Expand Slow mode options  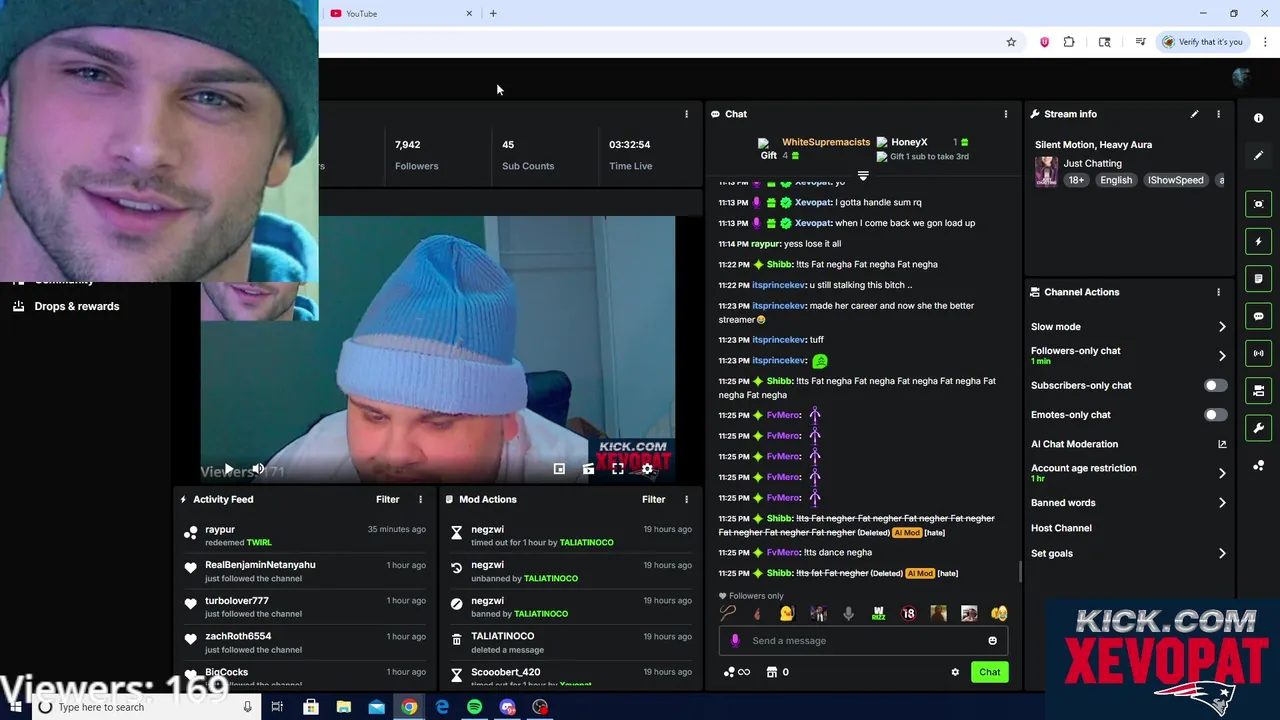tap(1222, 327)
